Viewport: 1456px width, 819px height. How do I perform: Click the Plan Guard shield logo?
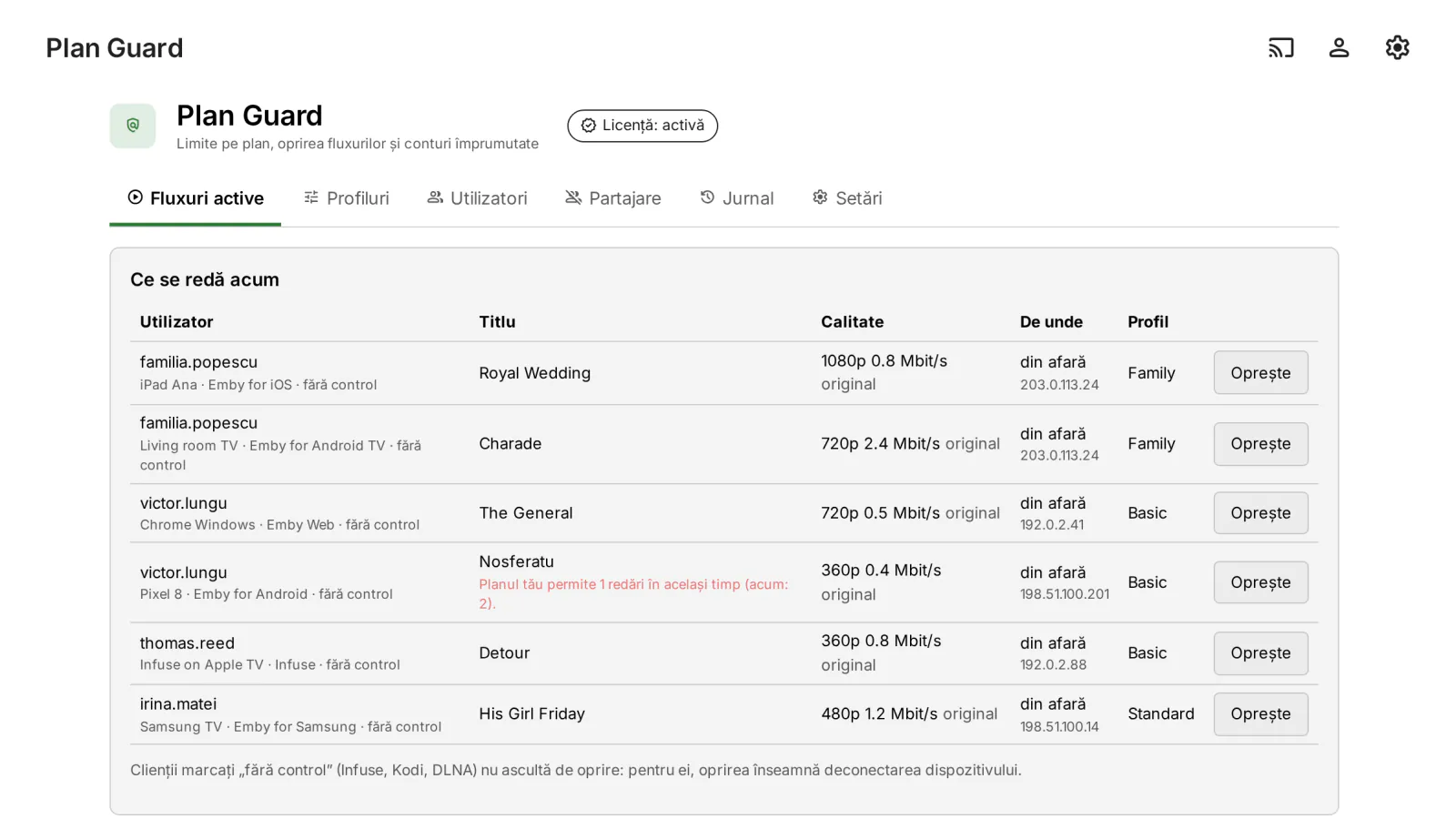pos(133,126)
